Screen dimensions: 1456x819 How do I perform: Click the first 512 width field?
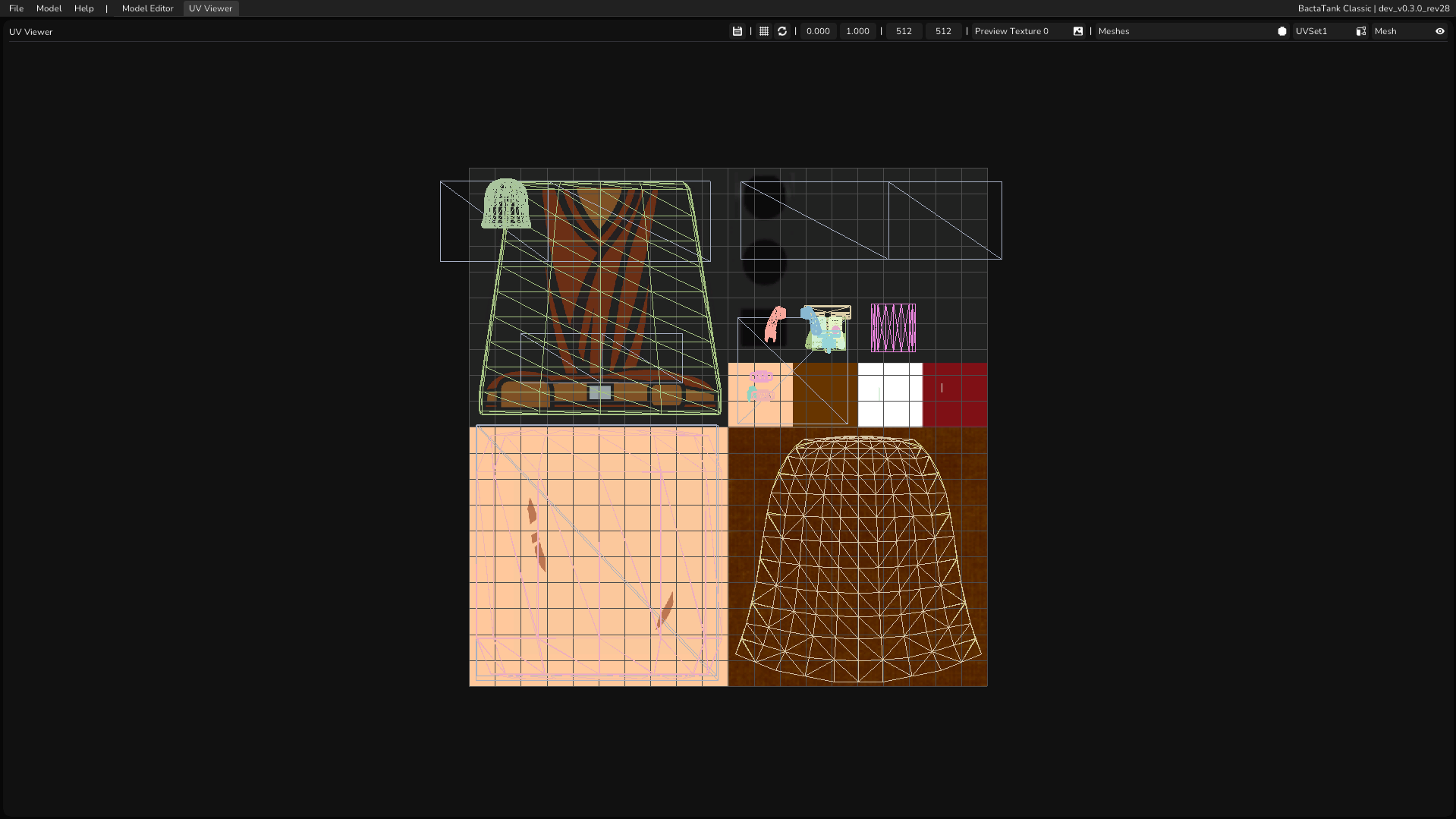[x=904, y=31]
